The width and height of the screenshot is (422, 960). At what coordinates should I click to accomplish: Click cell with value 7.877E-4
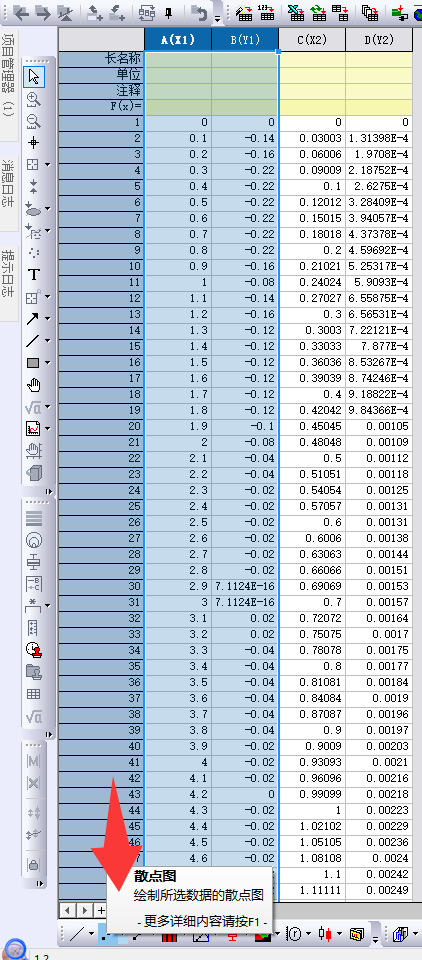click(378, 347)
